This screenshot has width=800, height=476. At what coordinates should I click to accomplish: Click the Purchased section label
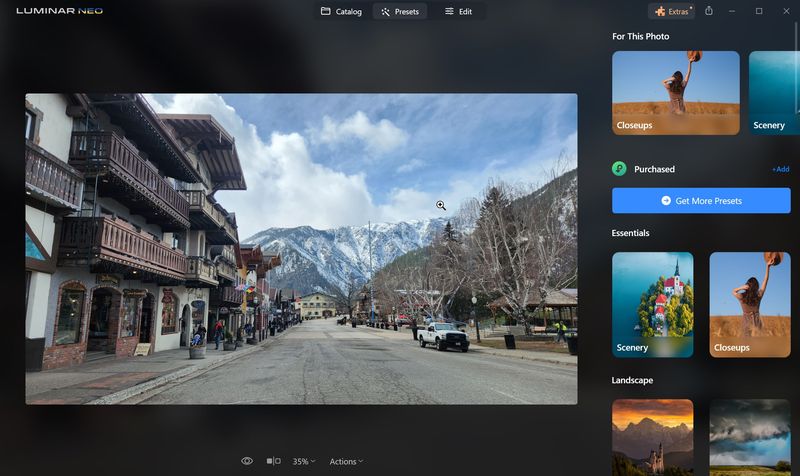[x=654, y=169]
